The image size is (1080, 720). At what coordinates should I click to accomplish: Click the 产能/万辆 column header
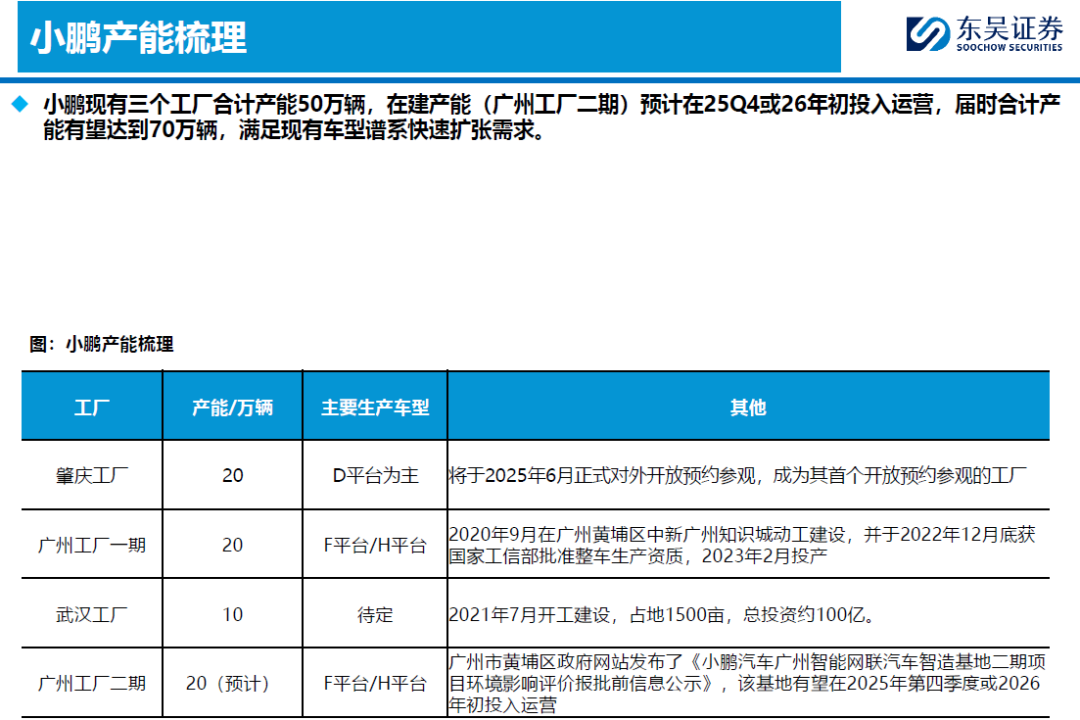[232, 407]
